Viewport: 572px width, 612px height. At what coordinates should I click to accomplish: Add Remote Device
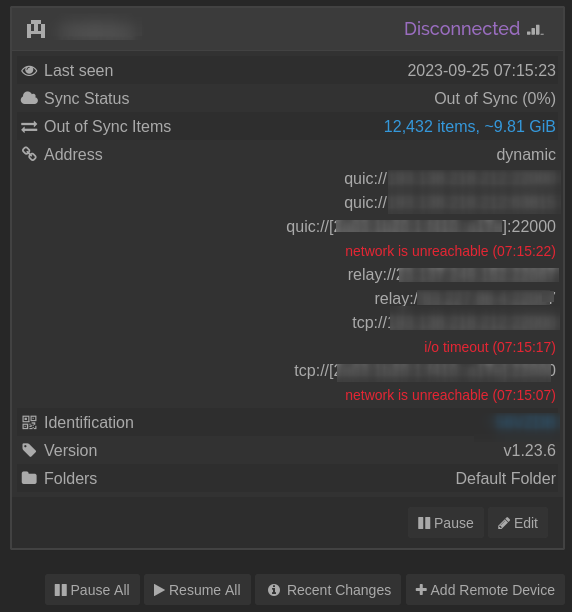click(485, 590)
